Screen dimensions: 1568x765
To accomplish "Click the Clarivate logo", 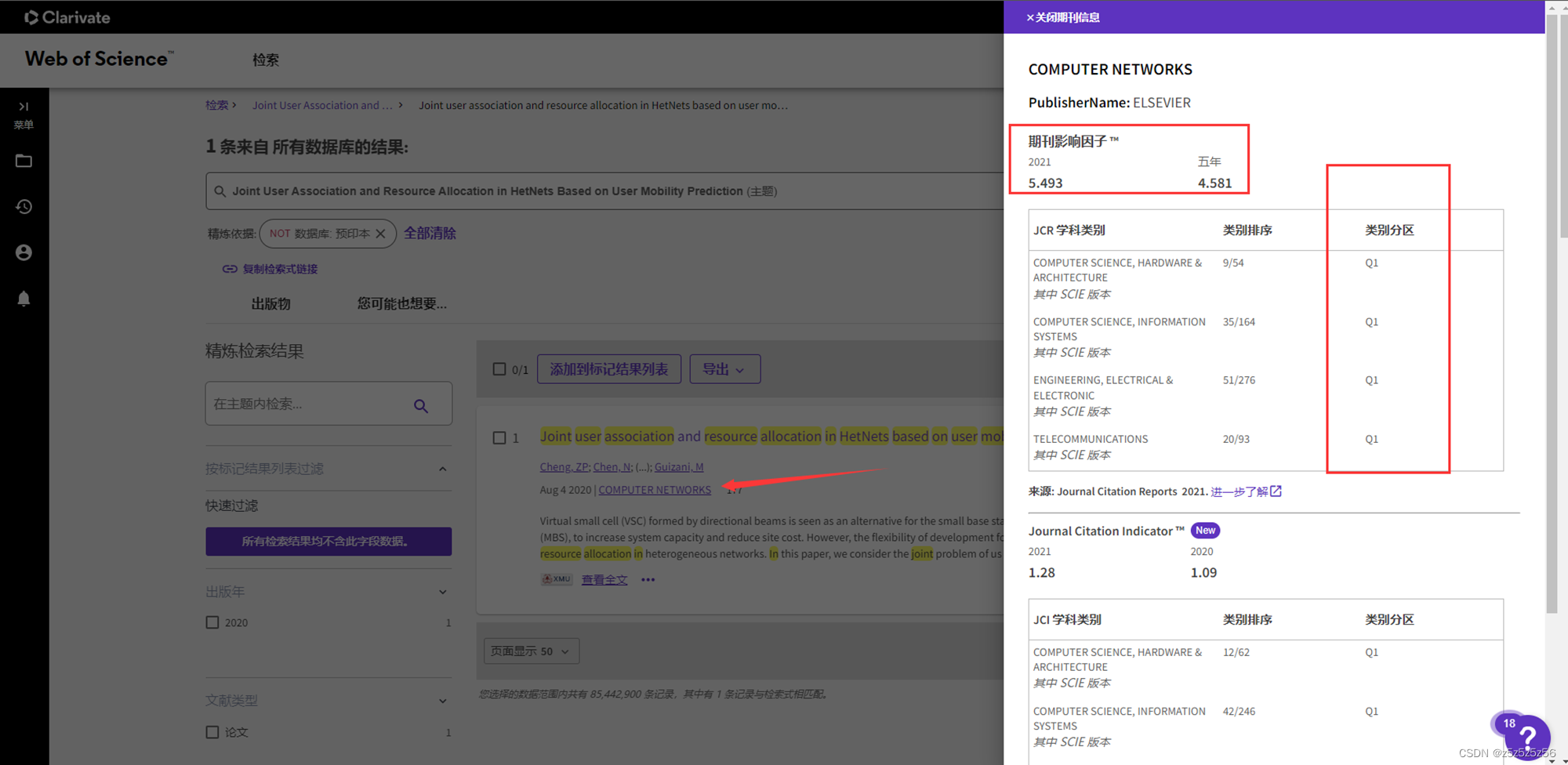I will point(67,17).
